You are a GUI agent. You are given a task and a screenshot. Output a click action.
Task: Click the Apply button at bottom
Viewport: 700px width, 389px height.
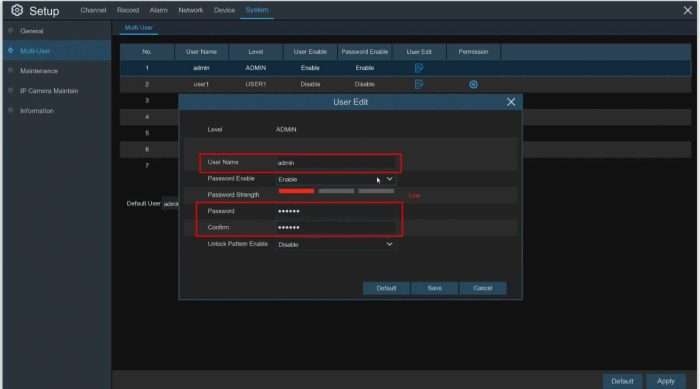click(x=665, y=381)
